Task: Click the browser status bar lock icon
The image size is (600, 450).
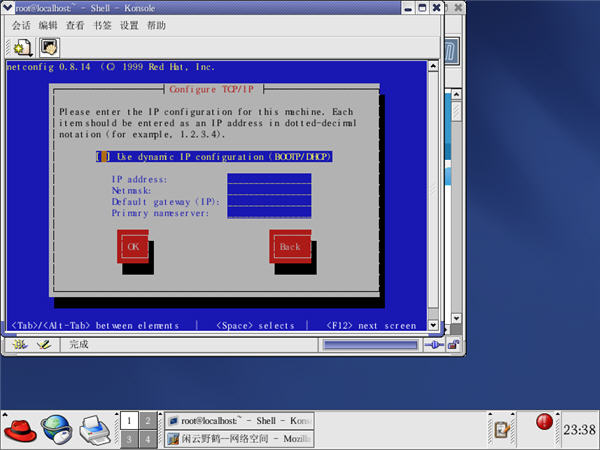Action: pos(453,345)
